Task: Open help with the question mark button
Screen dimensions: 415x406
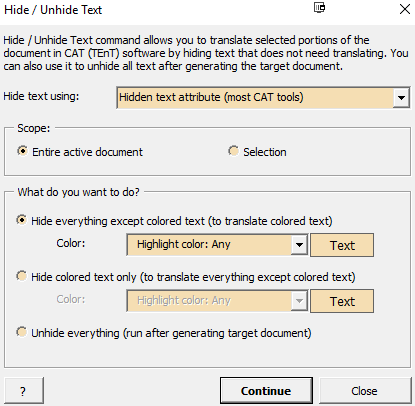Action: [x=24, y=390]
